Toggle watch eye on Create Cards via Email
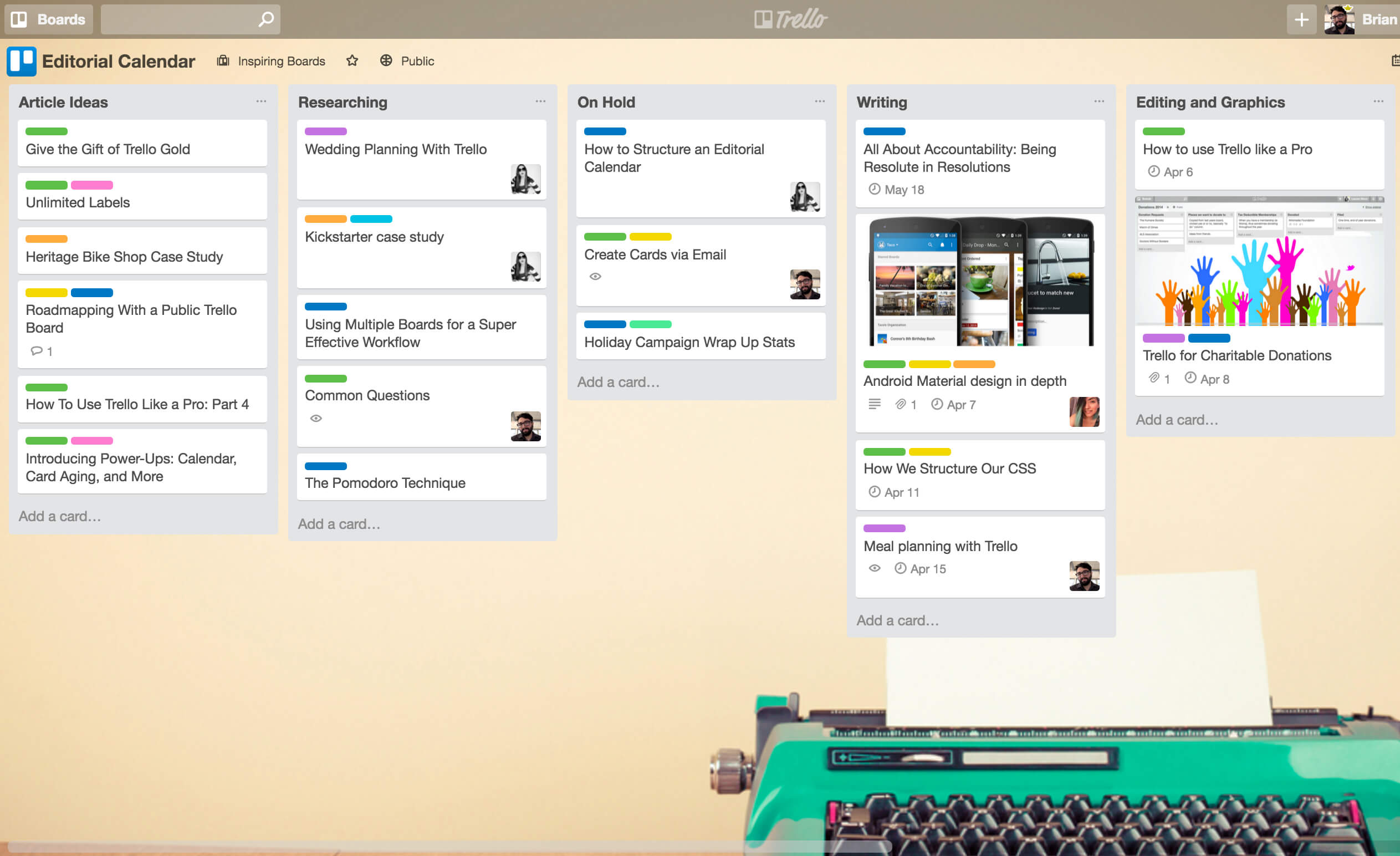Image resolution: width=1400 pixels, height=856 pixels. coord(595,277)
